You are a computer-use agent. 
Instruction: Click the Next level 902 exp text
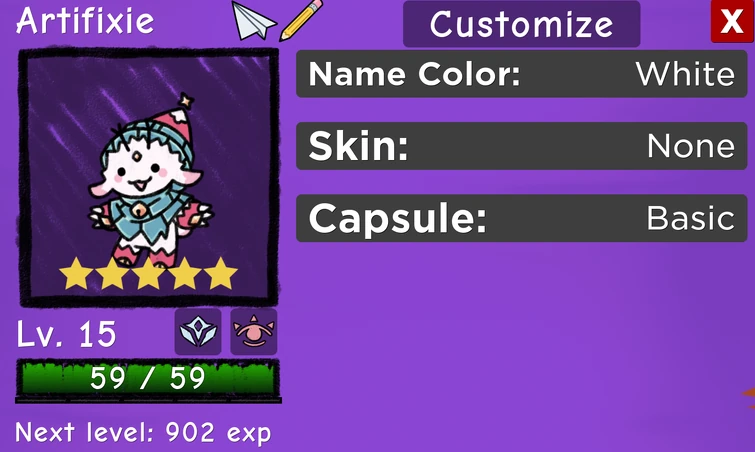[x=143, y=432]
